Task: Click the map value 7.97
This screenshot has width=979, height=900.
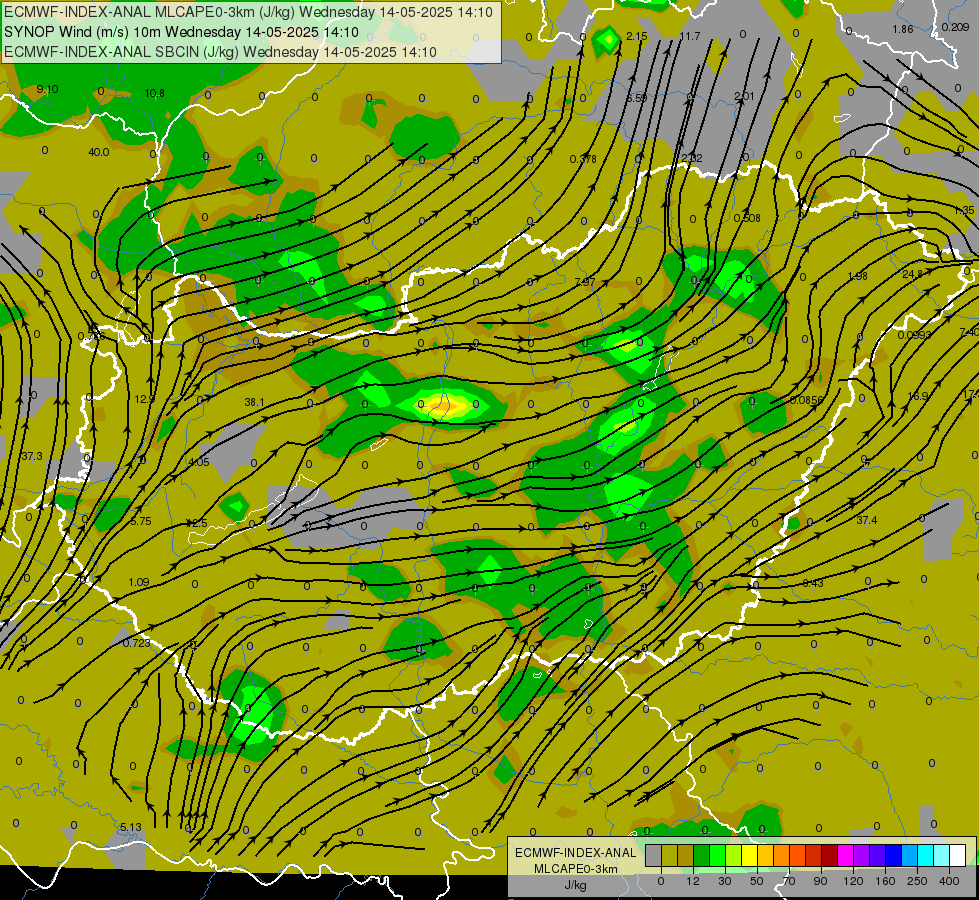Action: (x=584, y=282)
